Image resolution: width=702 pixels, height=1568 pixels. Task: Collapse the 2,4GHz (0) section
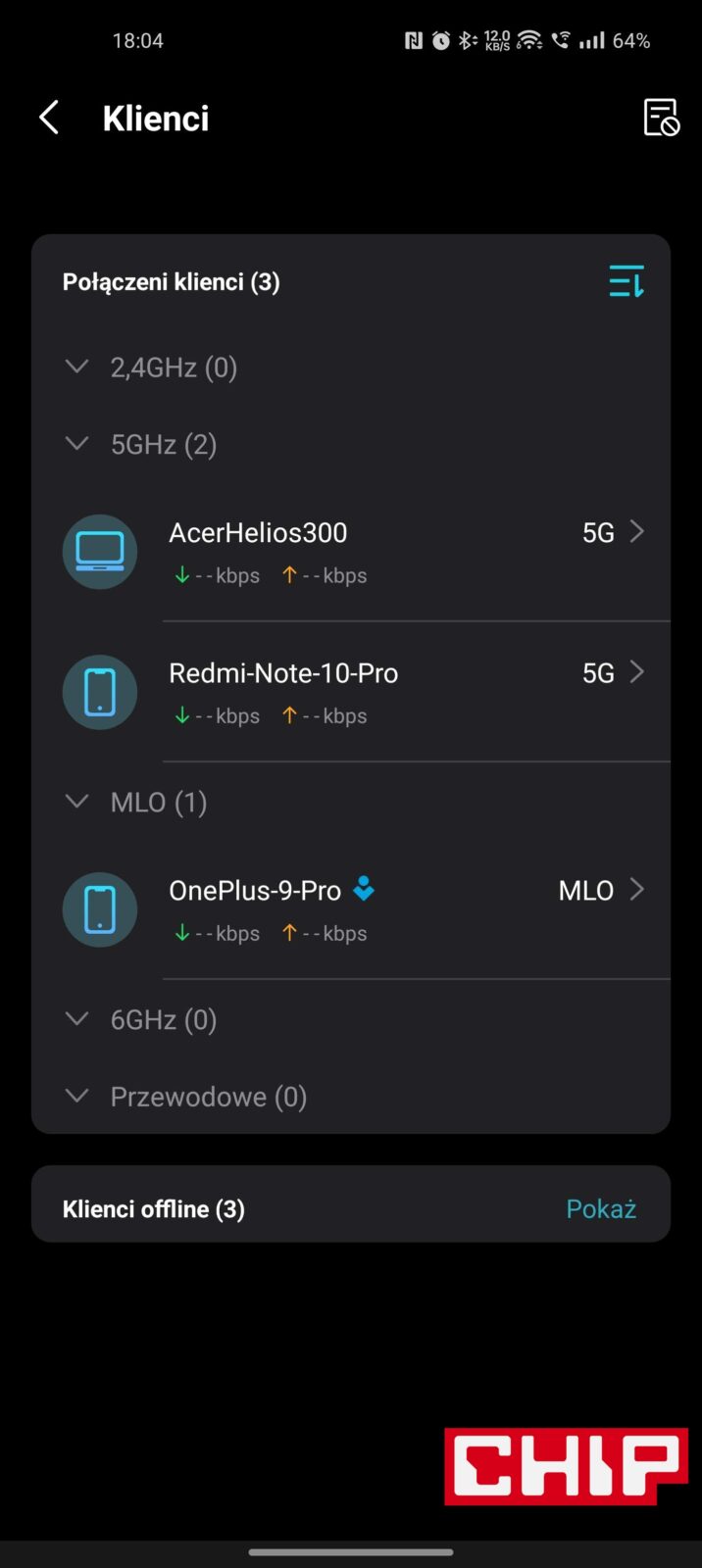(76, 367)
